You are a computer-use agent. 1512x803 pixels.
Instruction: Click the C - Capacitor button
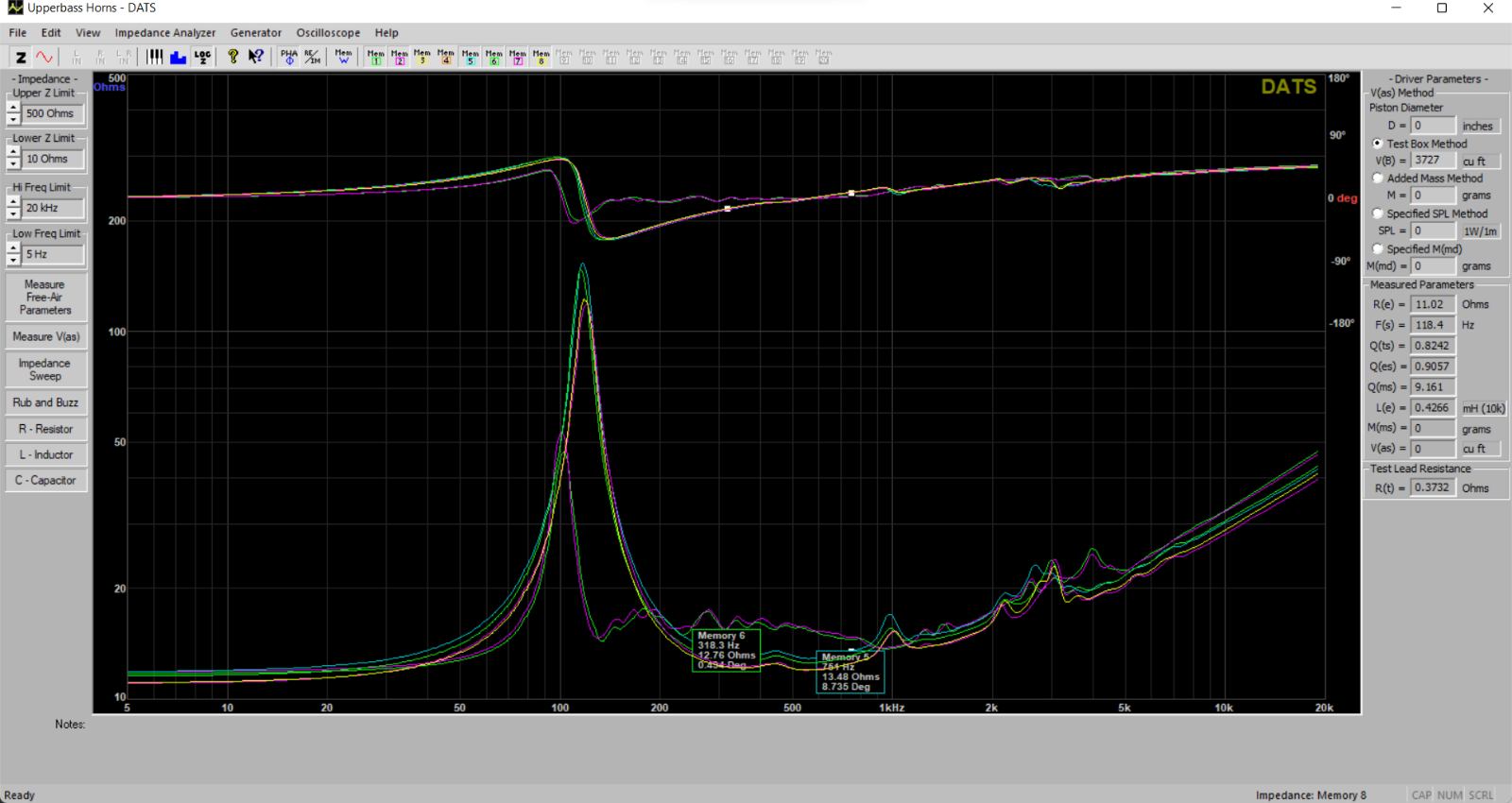[x=45, y=480]
